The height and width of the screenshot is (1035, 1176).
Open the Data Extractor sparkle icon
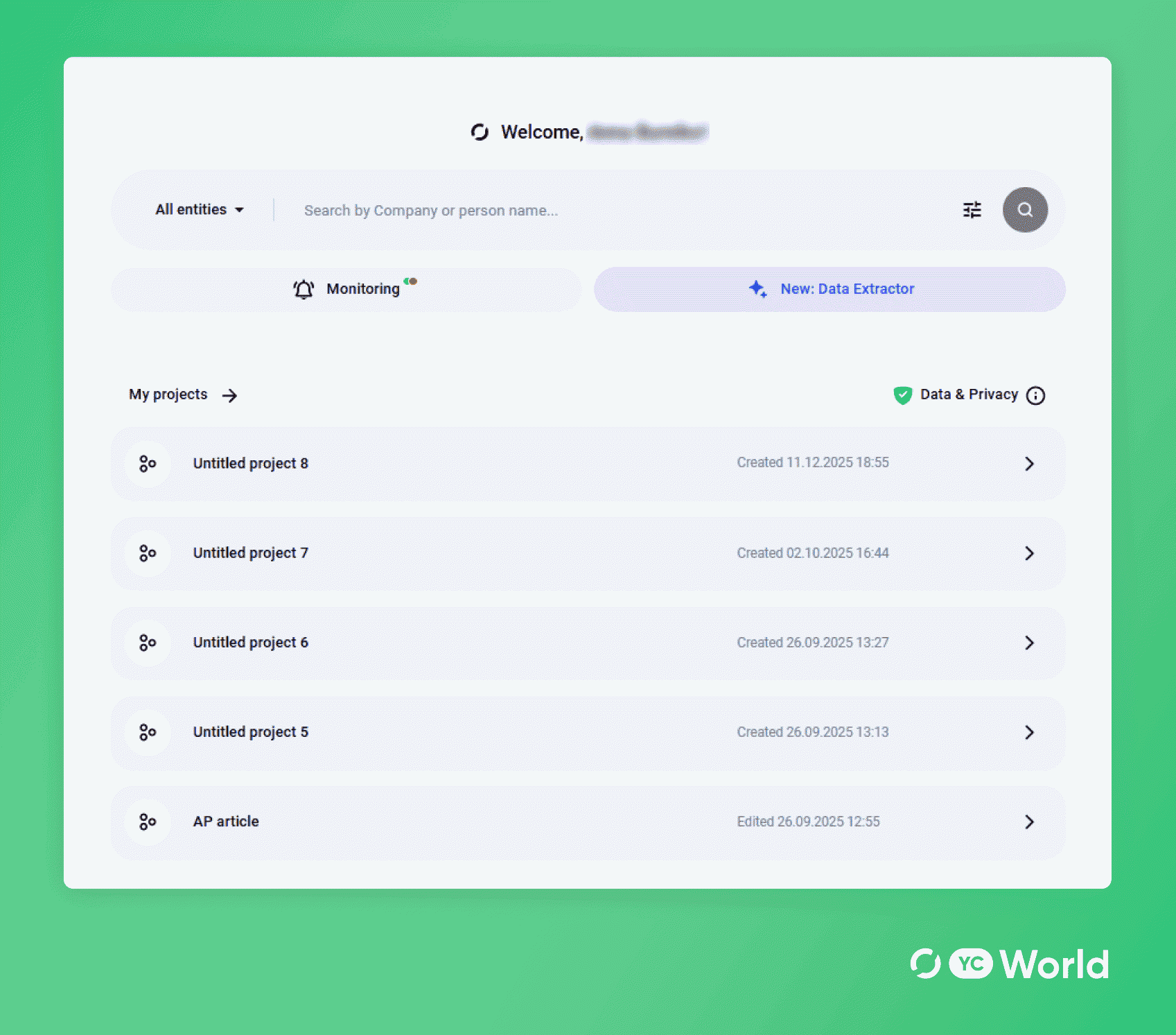click(x=757, y=289)
